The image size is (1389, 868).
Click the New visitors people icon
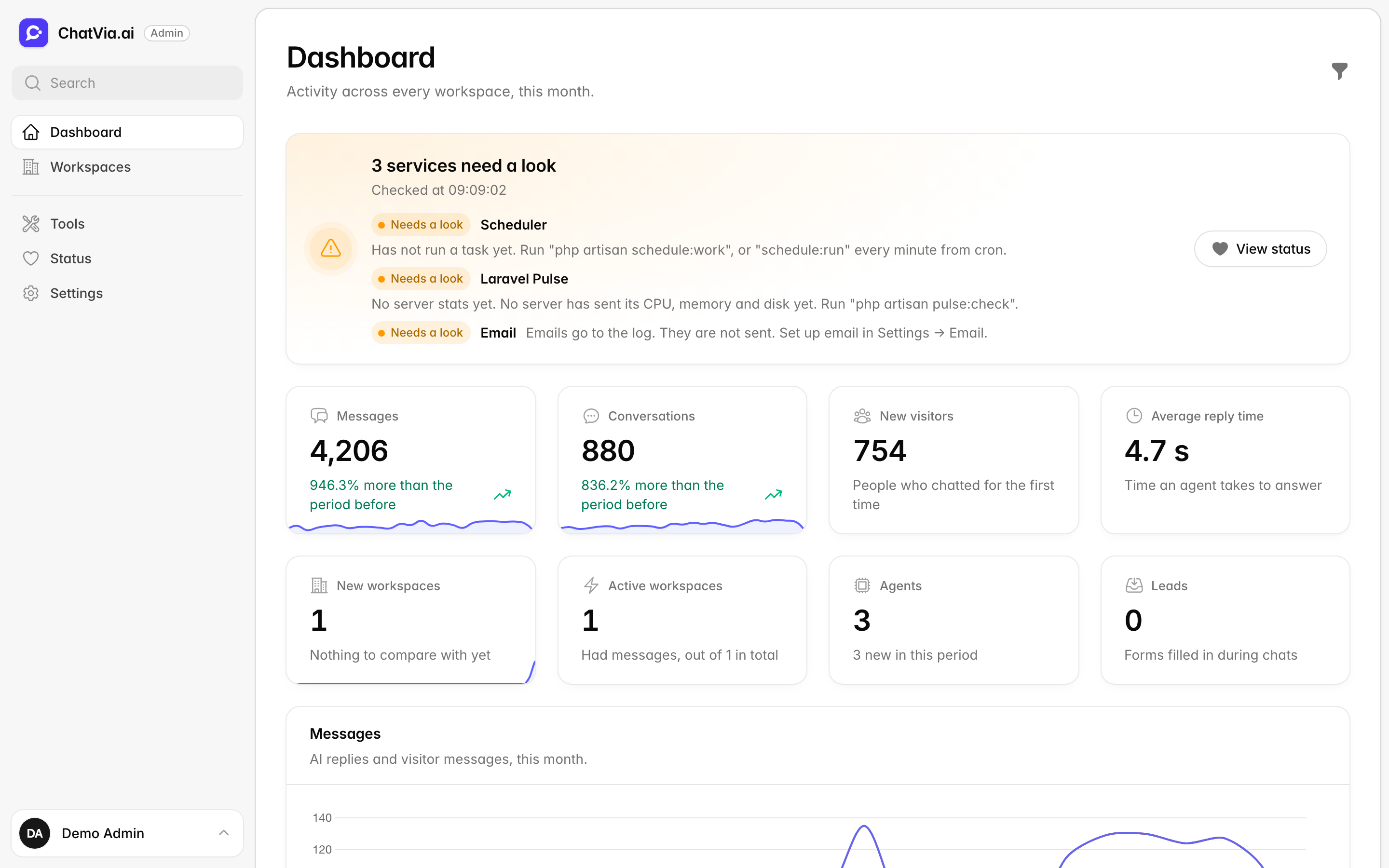coord(862,416)
